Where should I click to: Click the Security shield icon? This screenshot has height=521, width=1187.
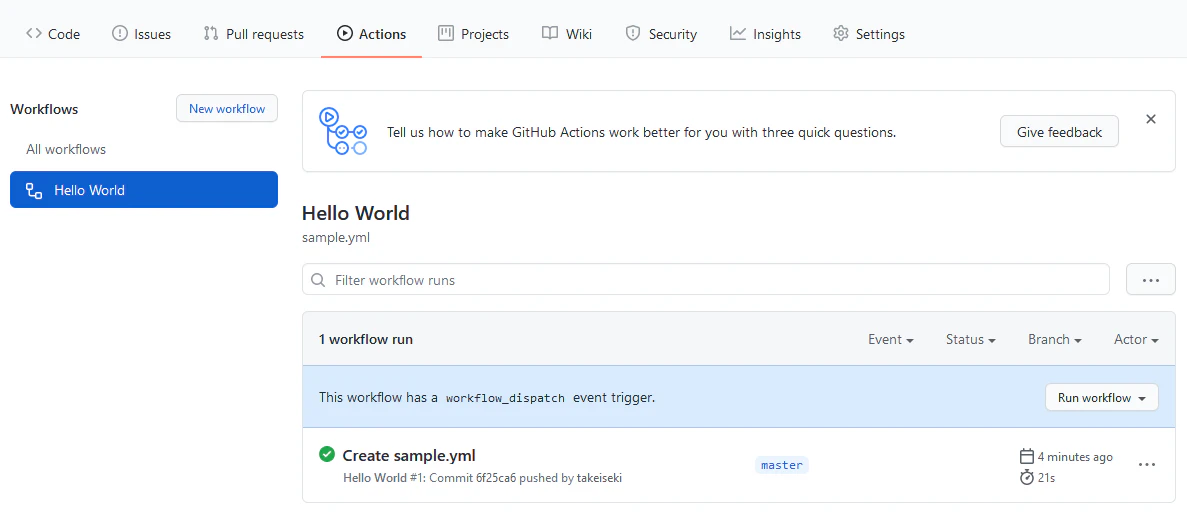633,33
